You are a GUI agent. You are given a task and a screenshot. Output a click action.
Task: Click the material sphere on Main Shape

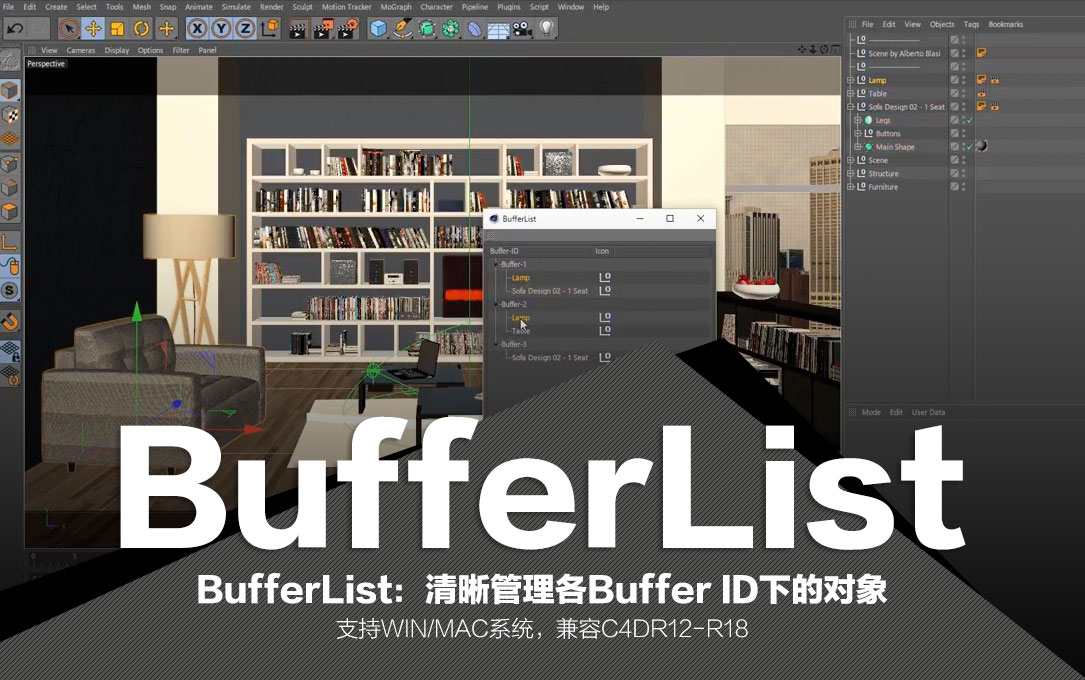982,146
